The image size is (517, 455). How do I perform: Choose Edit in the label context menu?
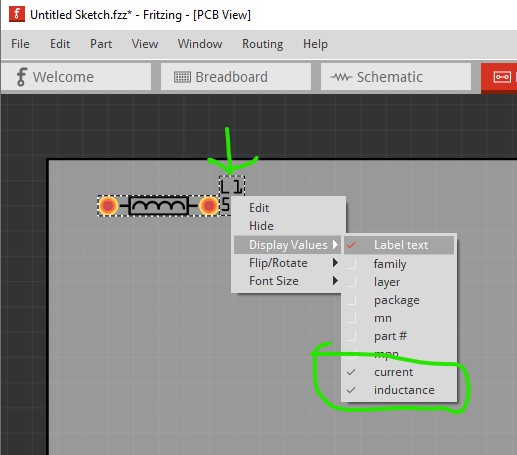coord(259,208)
